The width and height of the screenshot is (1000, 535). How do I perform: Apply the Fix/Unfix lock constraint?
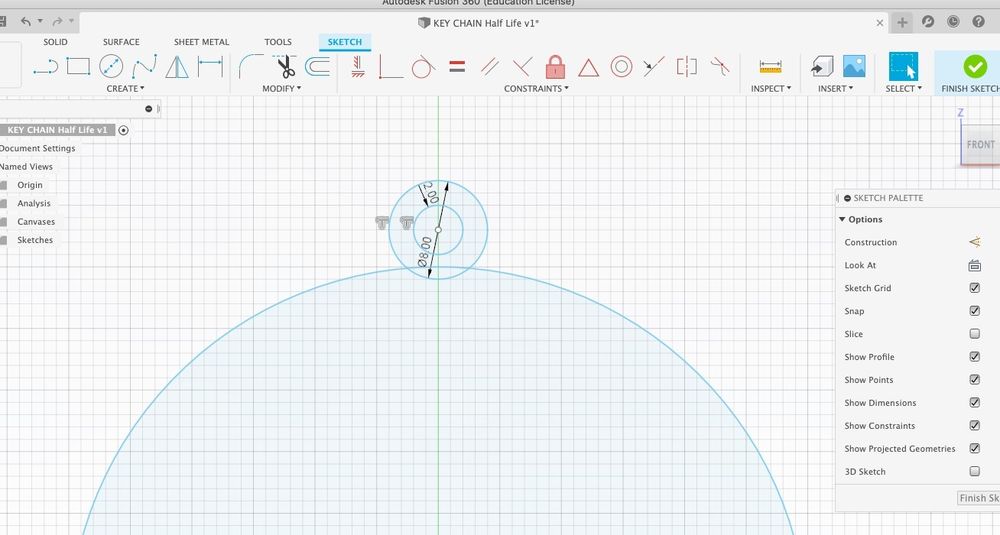click(x=555, y=66)
